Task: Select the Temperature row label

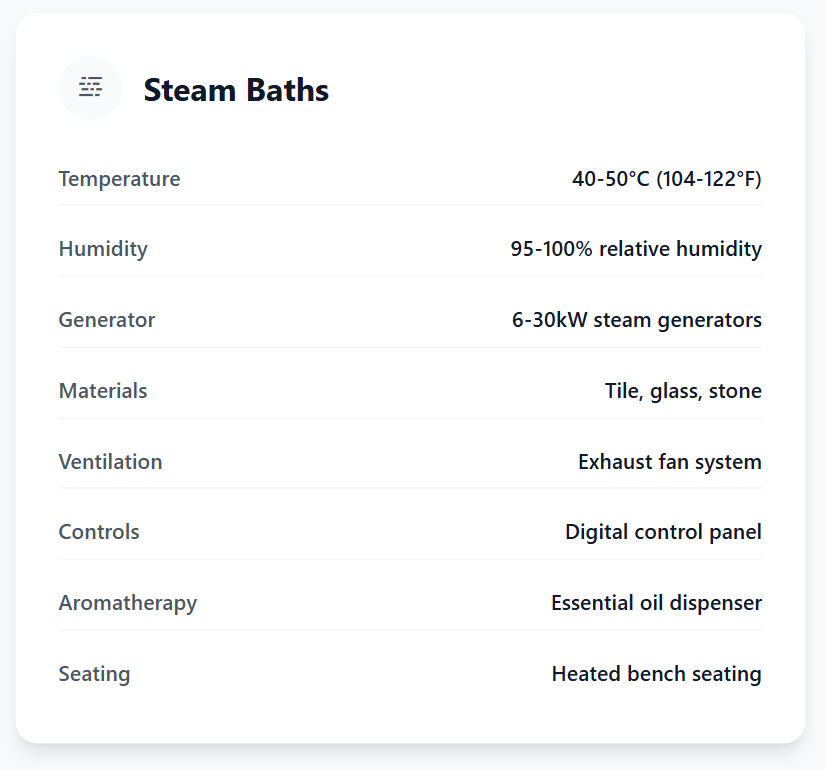Action: [x=119, y=179]
